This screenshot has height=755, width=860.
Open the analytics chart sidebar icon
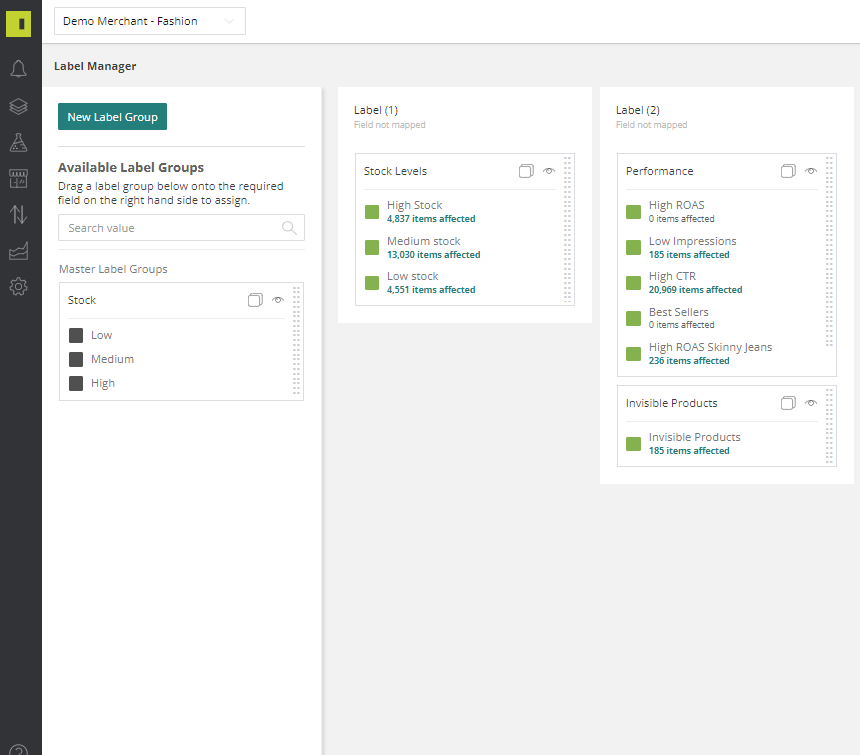pyautogui.click(x=19, y=251)
